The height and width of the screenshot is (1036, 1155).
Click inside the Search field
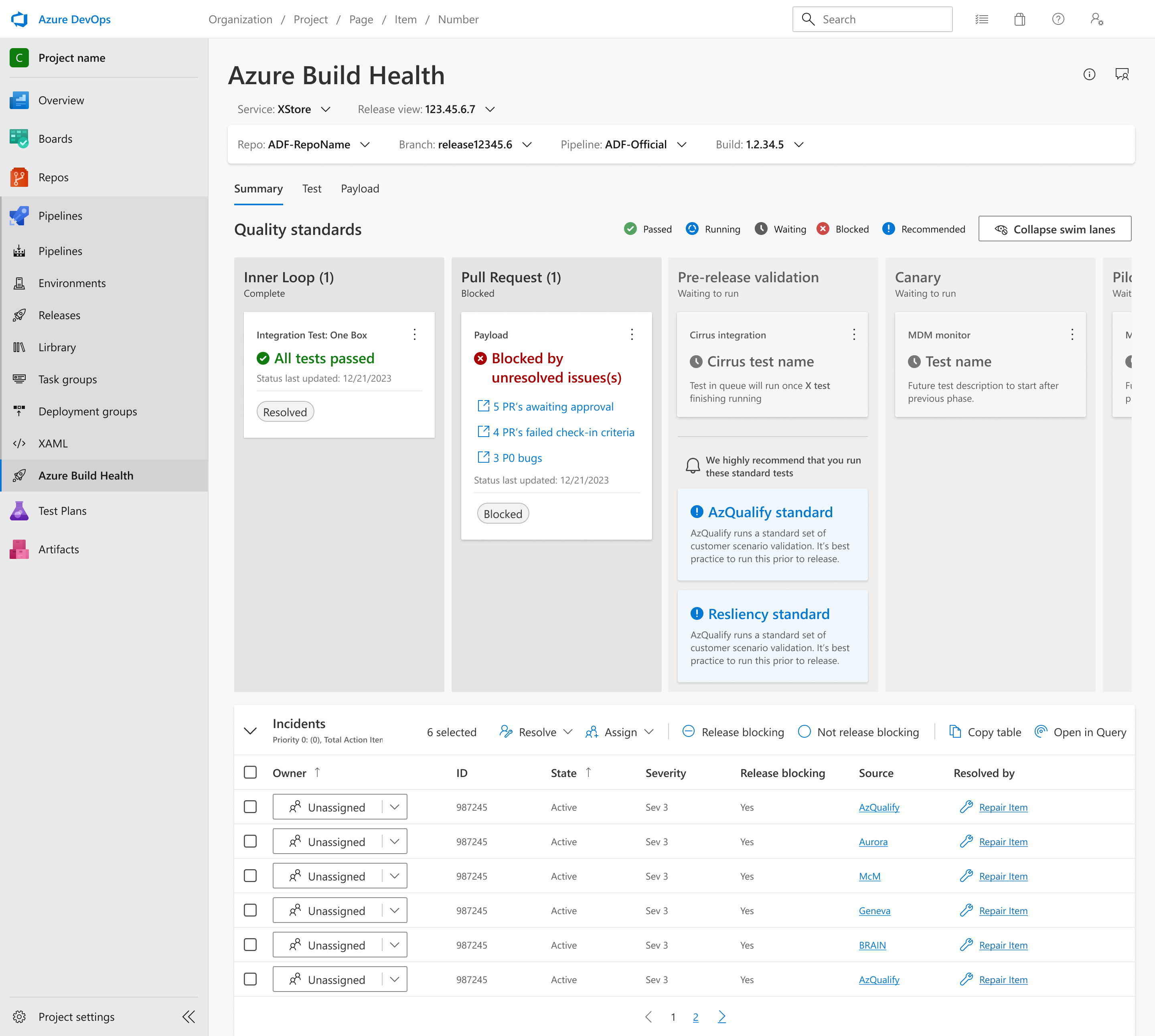872,19
